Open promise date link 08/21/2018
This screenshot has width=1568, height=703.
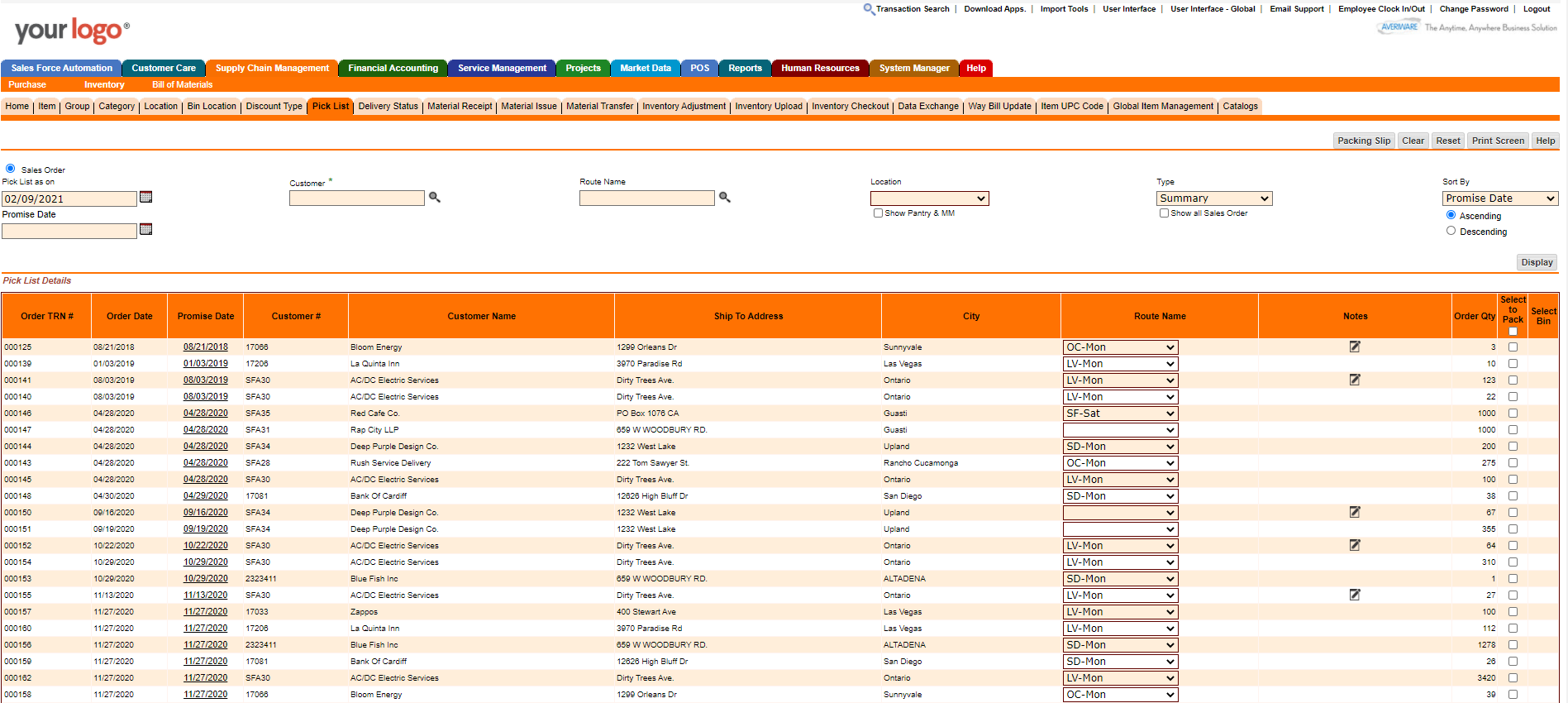(x=206, y=347)
